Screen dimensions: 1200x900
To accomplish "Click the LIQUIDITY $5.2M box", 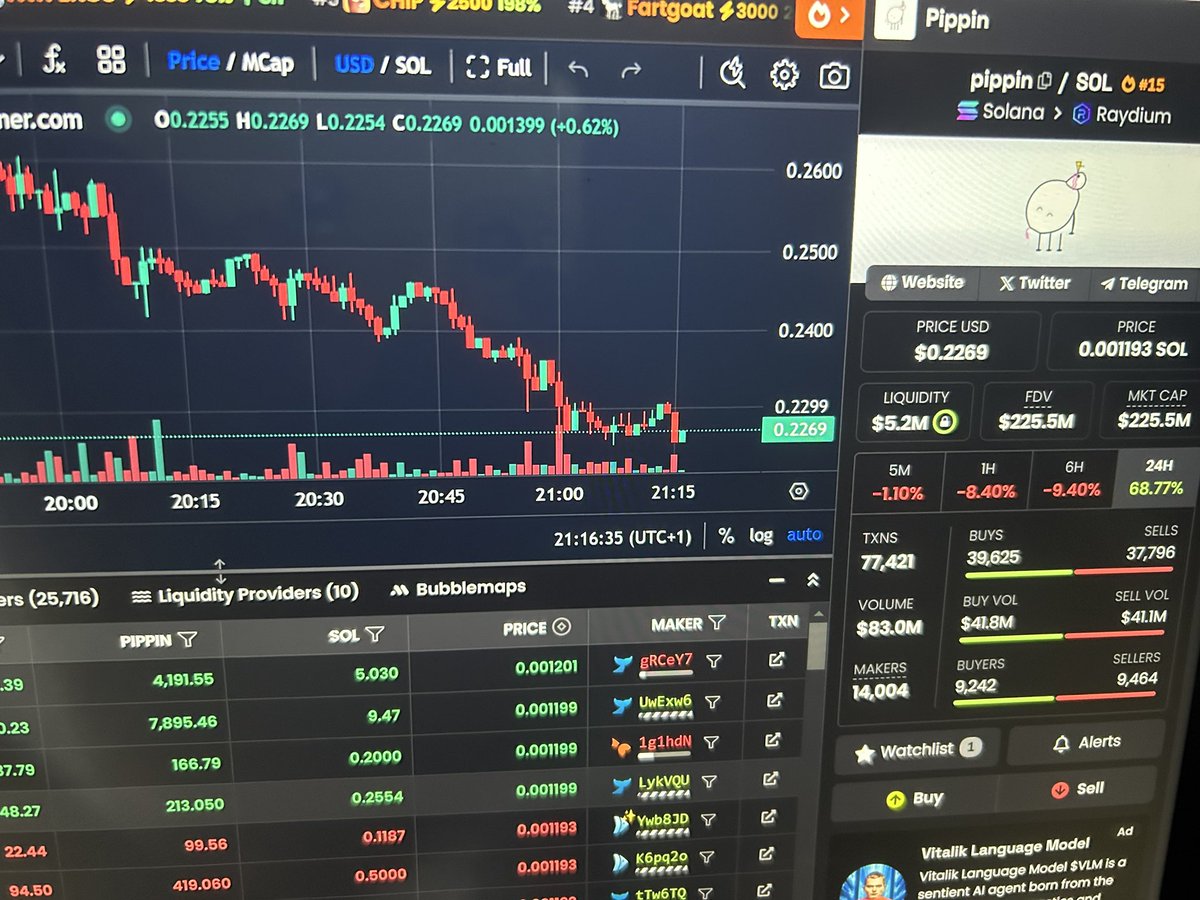I will pyautogui.click(x=915, y=411).
